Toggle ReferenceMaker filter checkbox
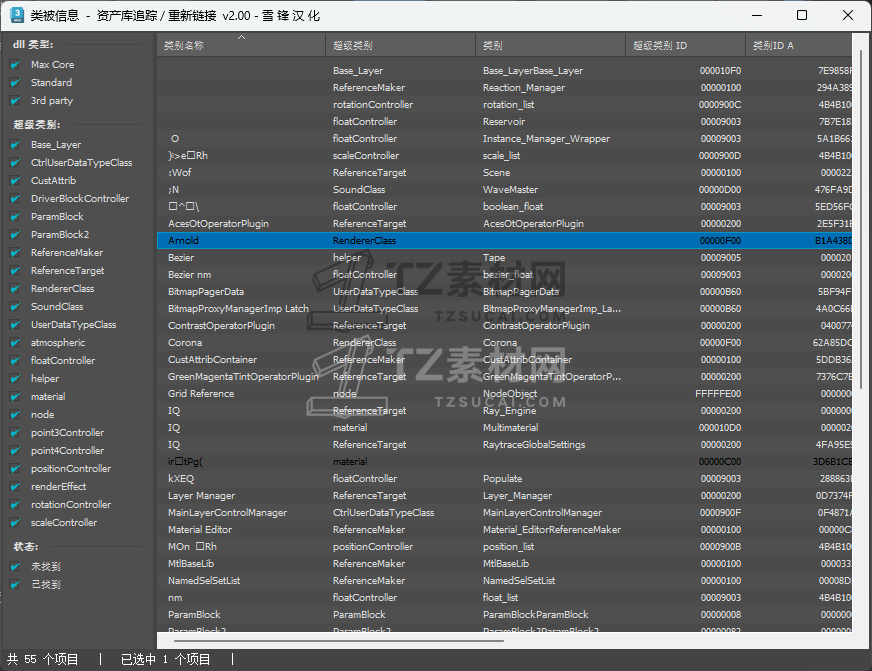The height and width of the screenshot is (671, 872). coord(16,253)
